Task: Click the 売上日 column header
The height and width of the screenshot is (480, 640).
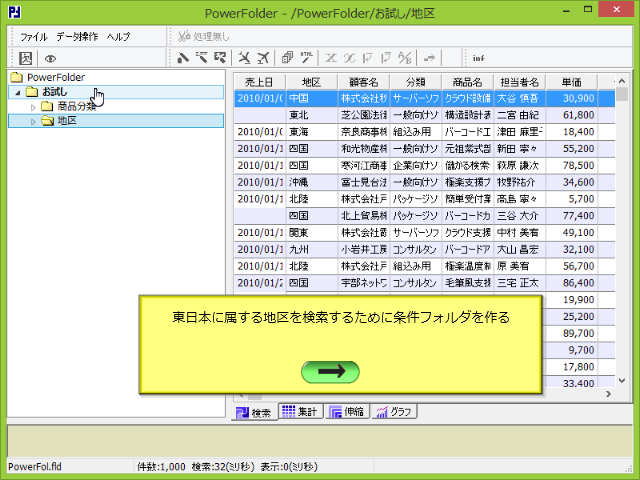Action: click(259, 82)
